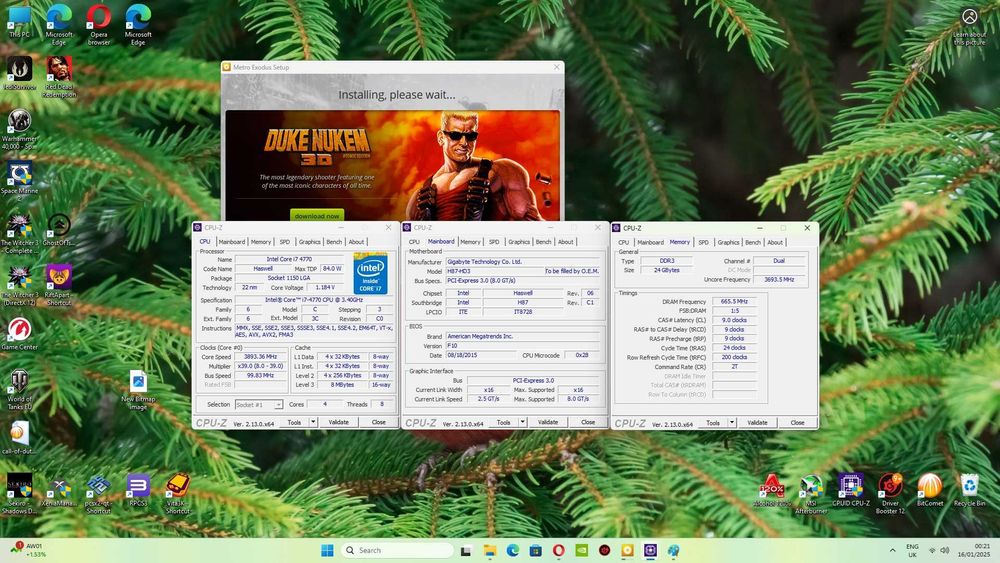Click Validate in the Mainboard CPU-Z window
This screenshot has width=1000, height=563.
548,422
